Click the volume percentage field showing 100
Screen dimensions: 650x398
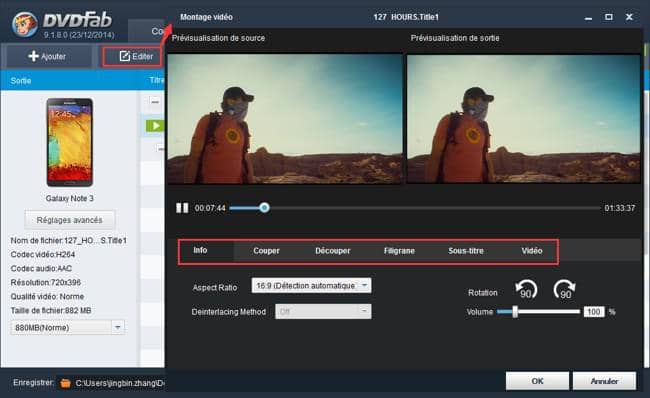(x=594, y=312)
